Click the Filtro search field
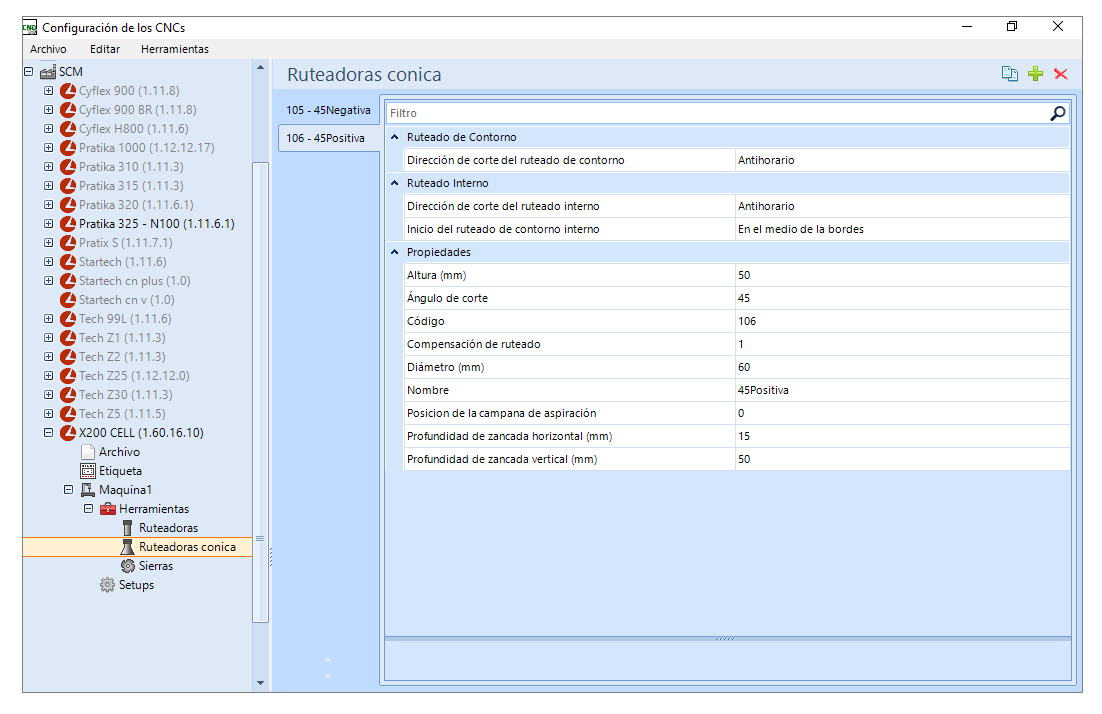Image resolution: width=1102 pixels, height=714 pixels. click(x=717, y=113)
